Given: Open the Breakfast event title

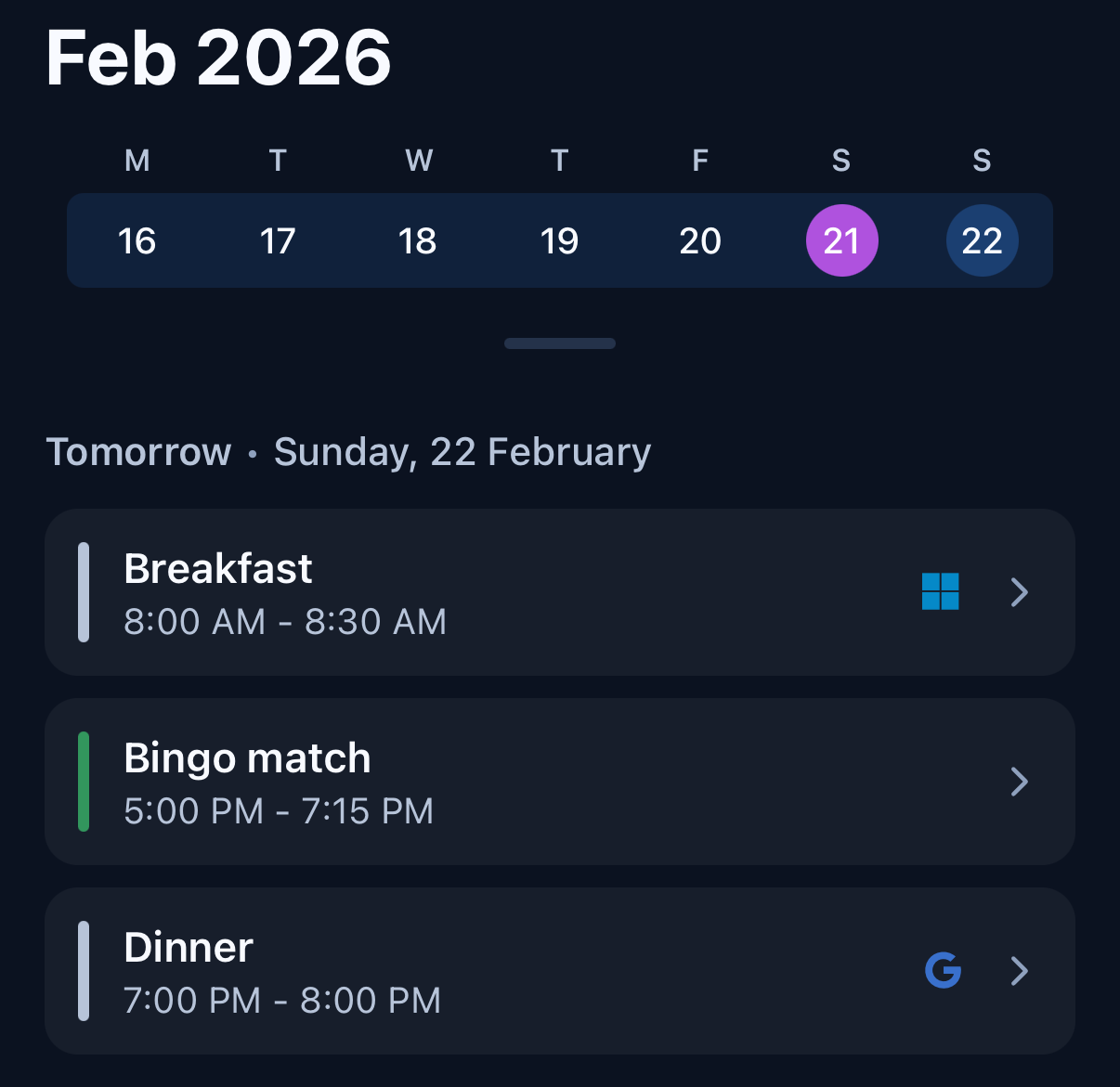Looking at the screenshot, I should point(218,568).
